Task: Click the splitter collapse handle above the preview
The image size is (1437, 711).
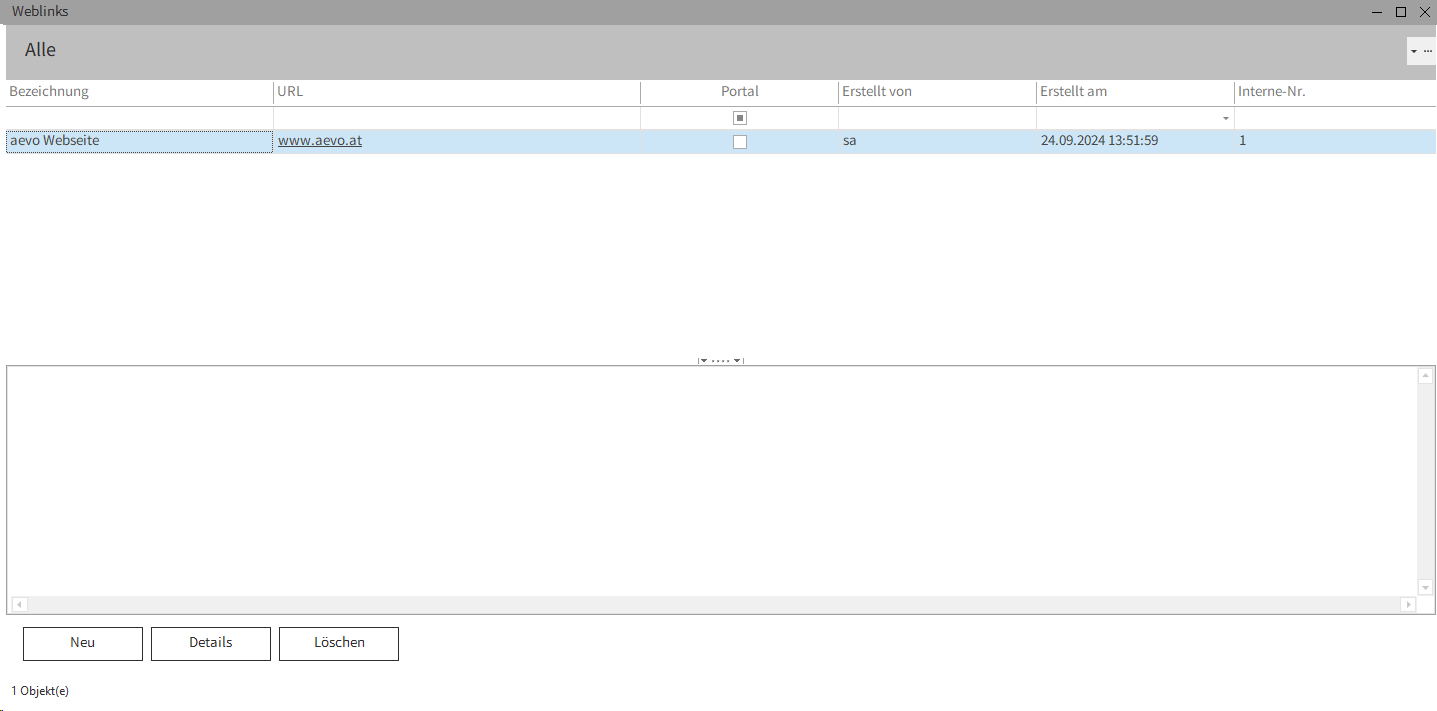Action: point(720,360)
